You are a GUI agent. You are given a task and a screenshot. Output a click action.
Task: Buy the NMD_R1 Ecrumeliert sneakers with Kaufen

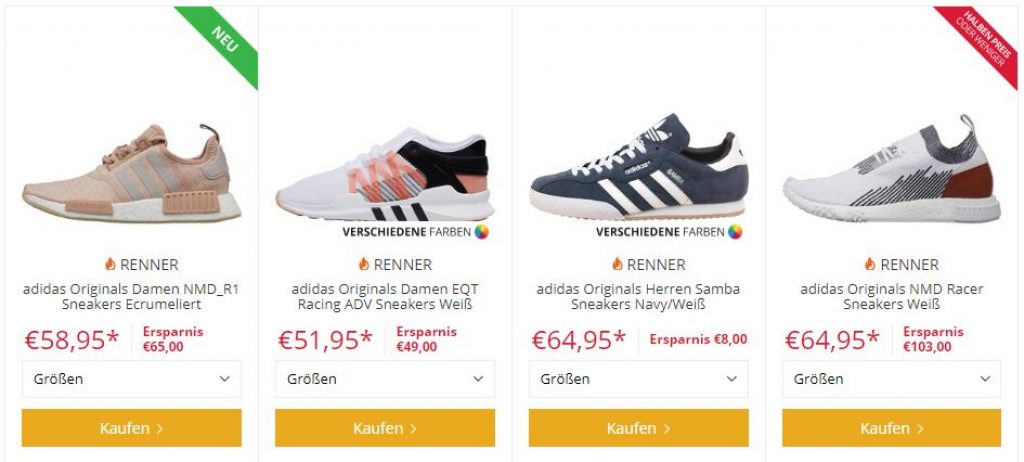pyautogui.click(x=131, y=428)
